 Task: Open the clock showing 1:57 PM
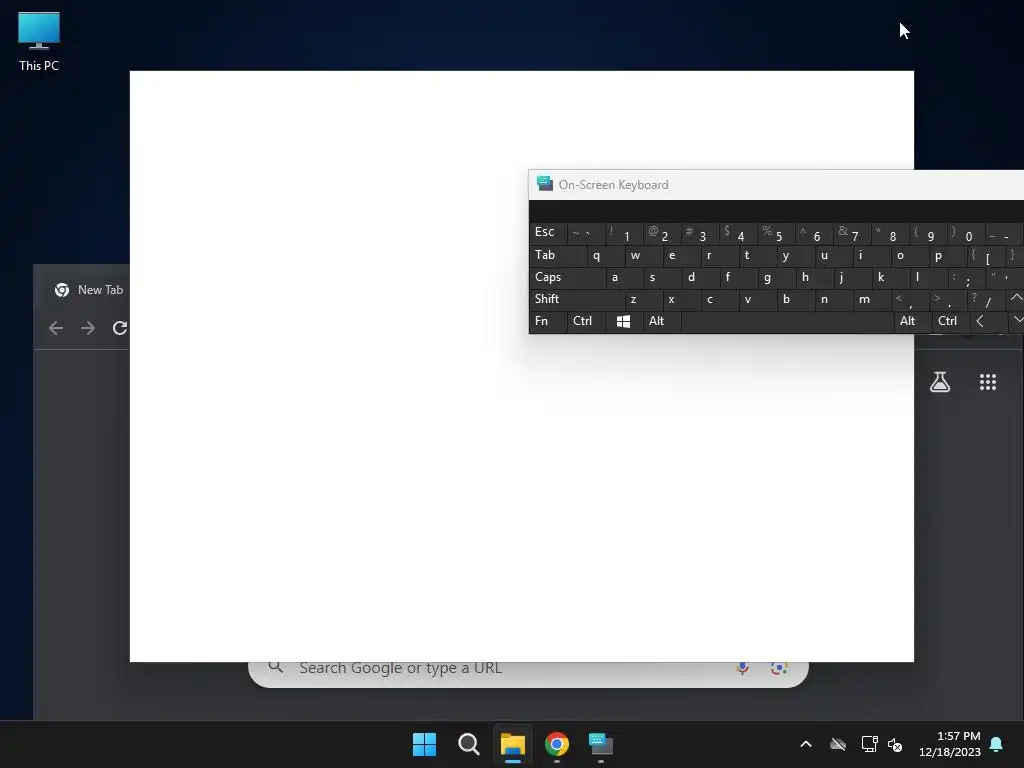[950, 744]
